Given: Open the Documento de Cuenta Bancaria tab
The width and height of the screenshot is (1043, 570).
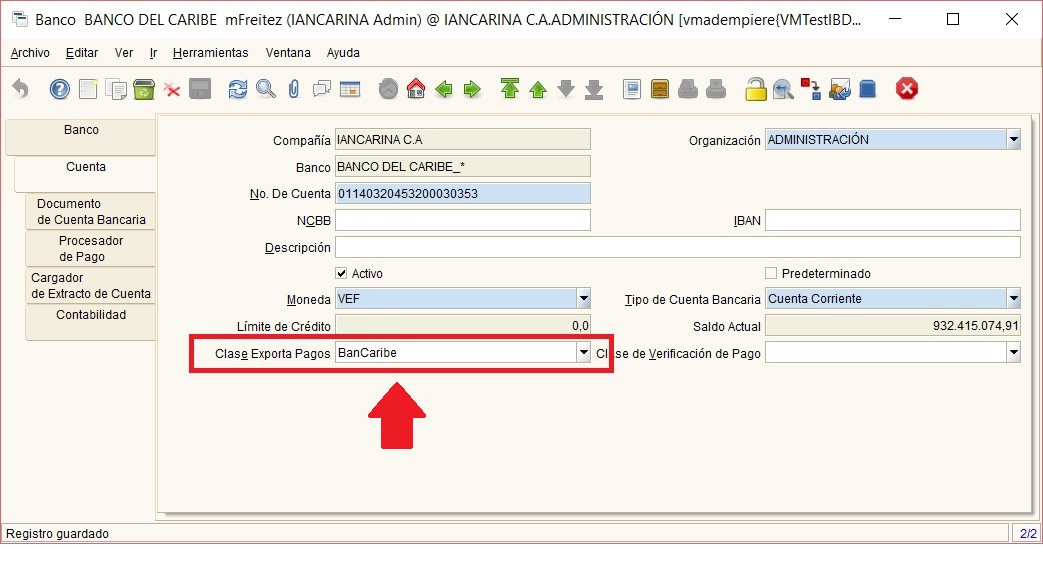Looking at the screenshot, I should [90, 212].
